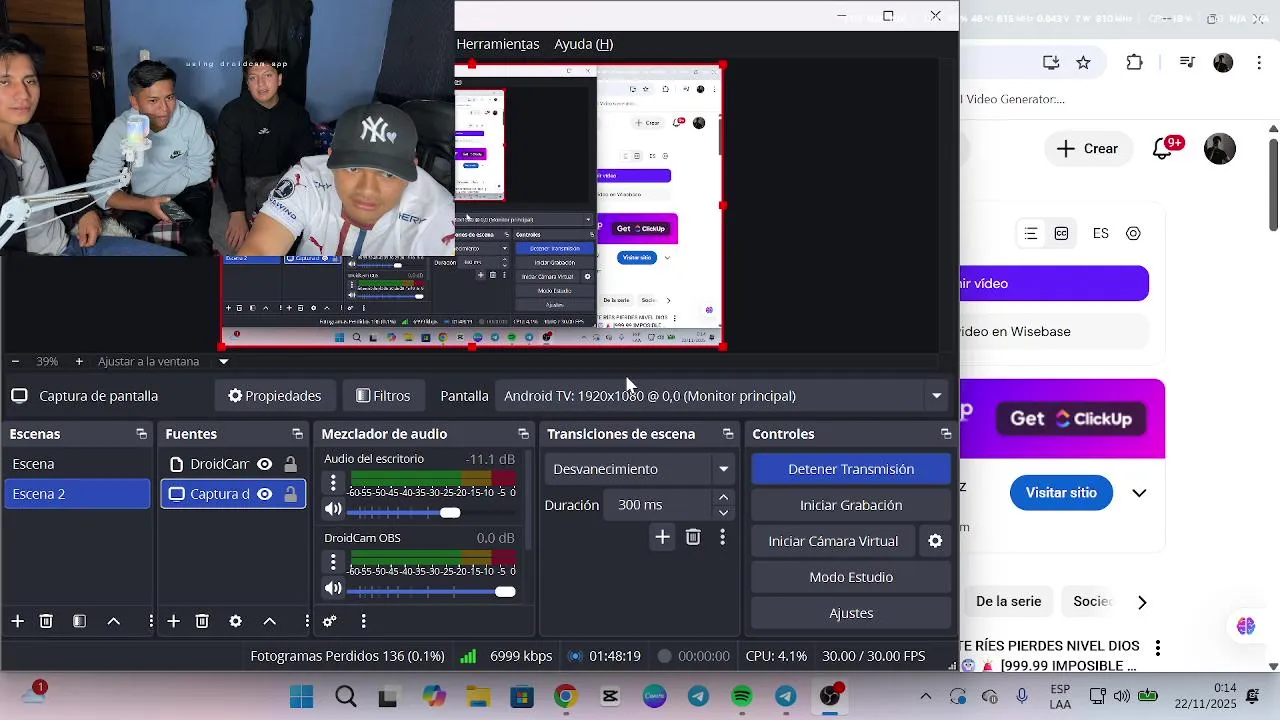Screen dimensions: 1280x720
Task: Open Escenas panel overflow dots
Action: pyautogui.click(x=151, y=621)
